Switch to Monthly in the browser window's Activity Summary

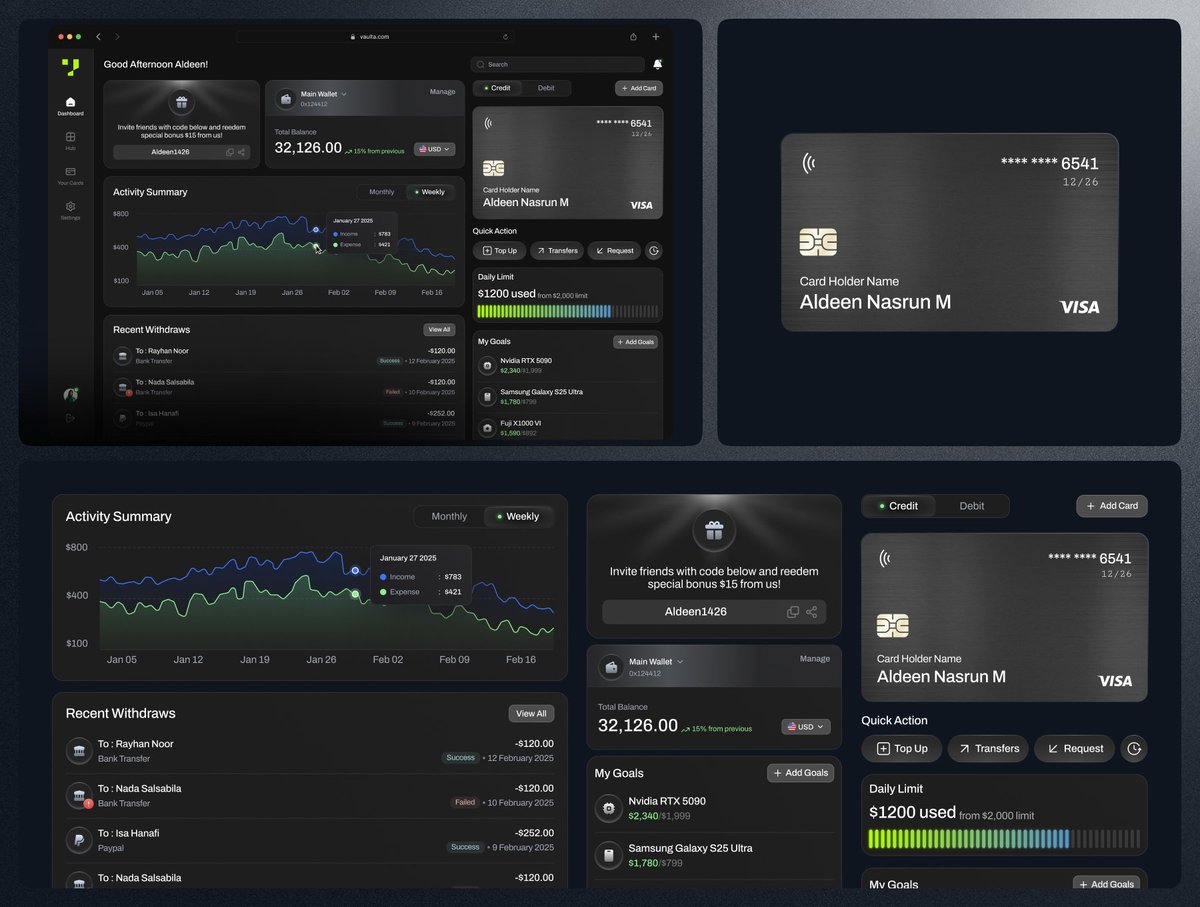(x=381, y=192)
